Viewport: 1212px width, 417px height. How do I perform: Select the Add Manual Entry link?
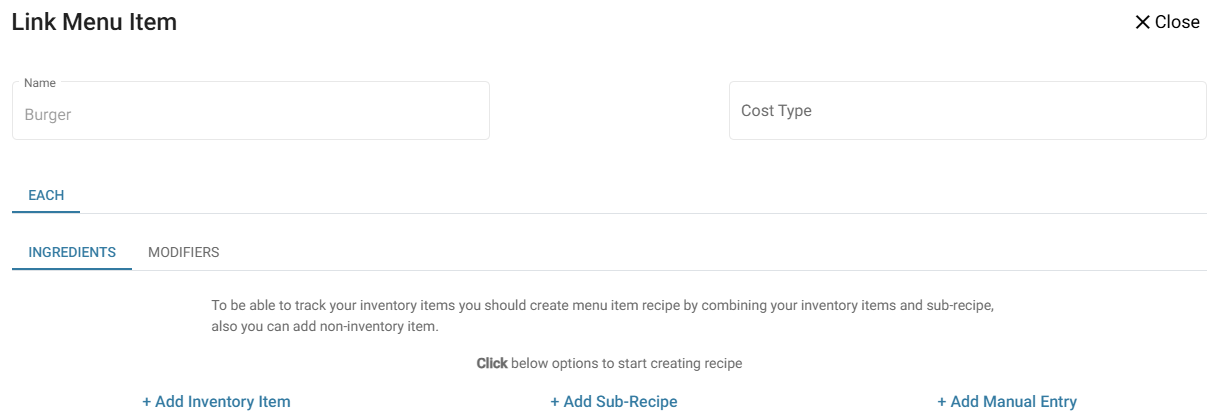tap(1013, 402)
